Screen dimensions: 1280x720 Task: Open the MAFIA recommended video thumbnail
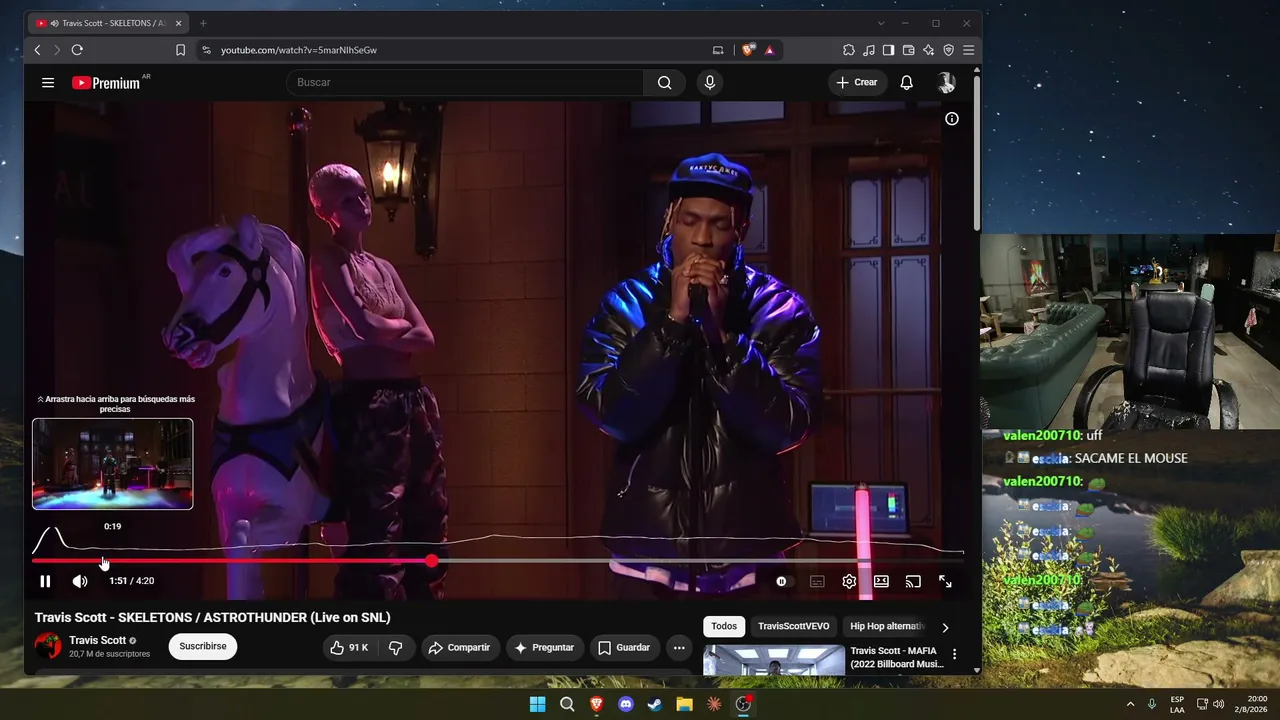click(x=774, y=661)
